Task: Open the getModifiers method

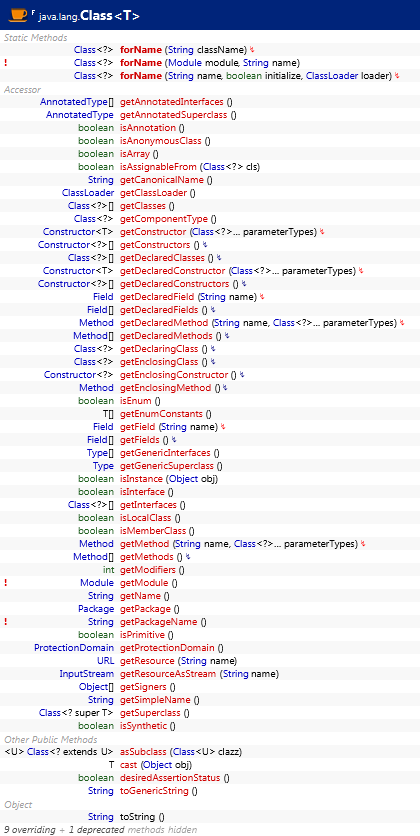Action: coord(148,570)
